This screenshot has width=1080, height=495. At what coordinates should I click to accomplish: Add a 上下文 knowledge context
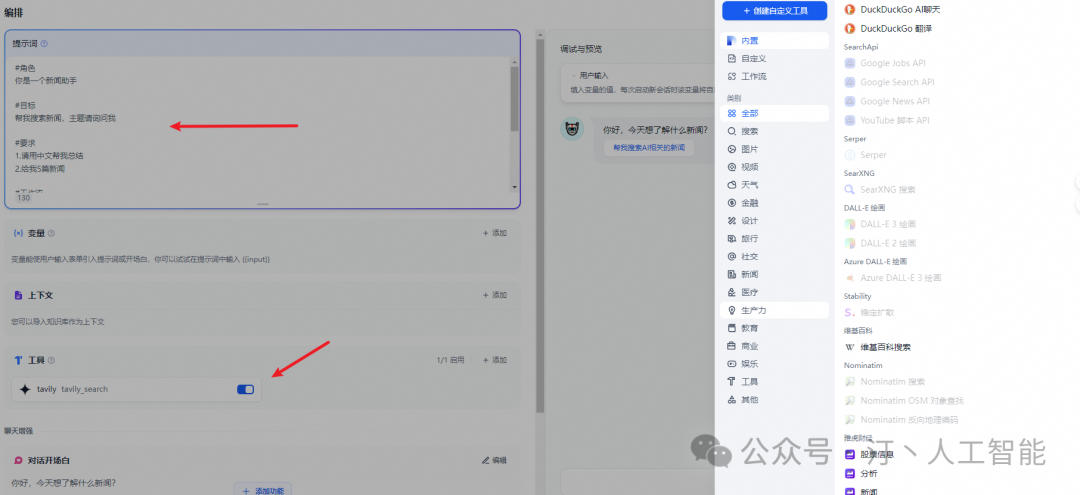coord(495,295)
